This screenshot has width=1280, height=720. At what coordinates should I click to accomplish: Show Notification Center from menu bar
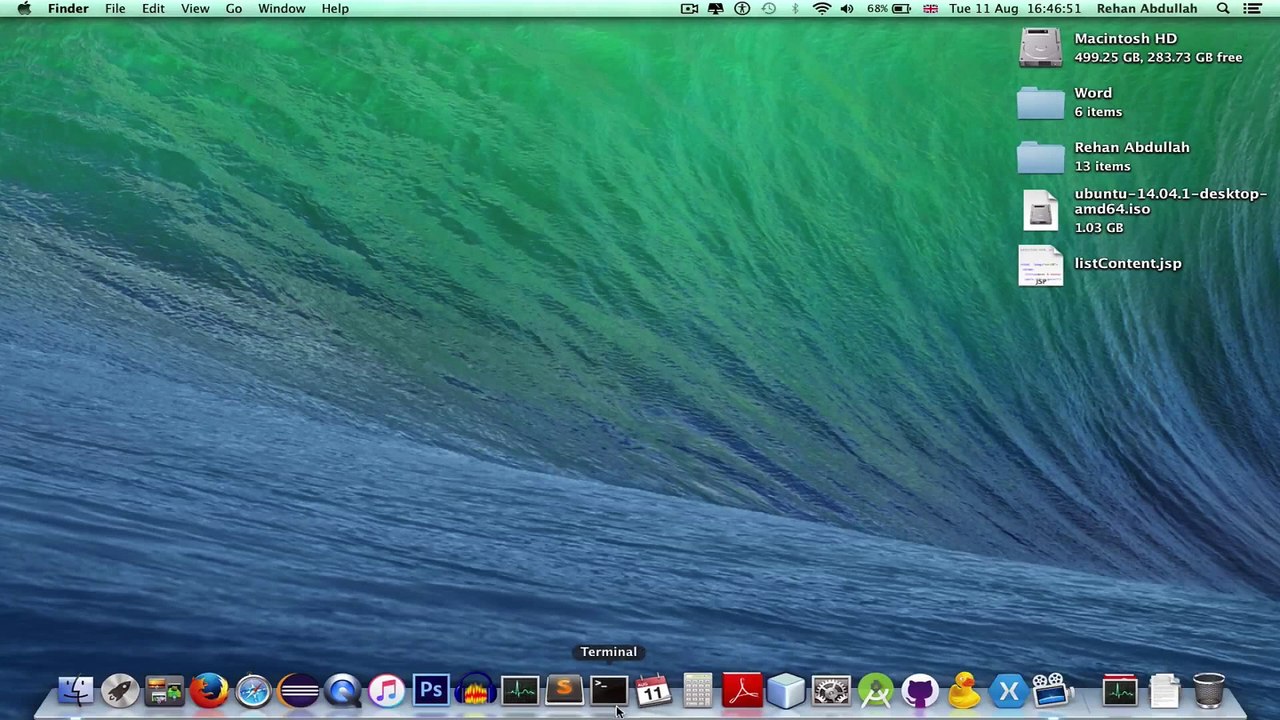(1252, 9)
